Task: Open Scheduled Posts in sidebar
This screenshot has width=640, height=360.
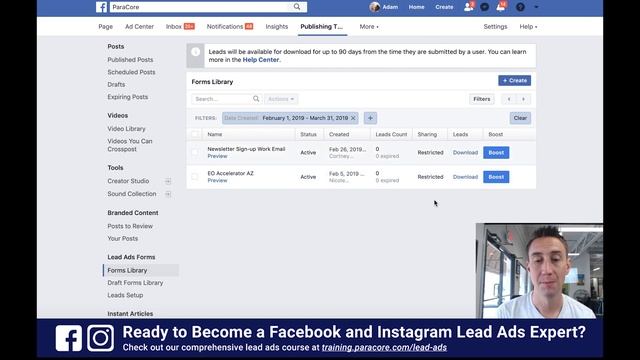Action: tap(131, 72)
